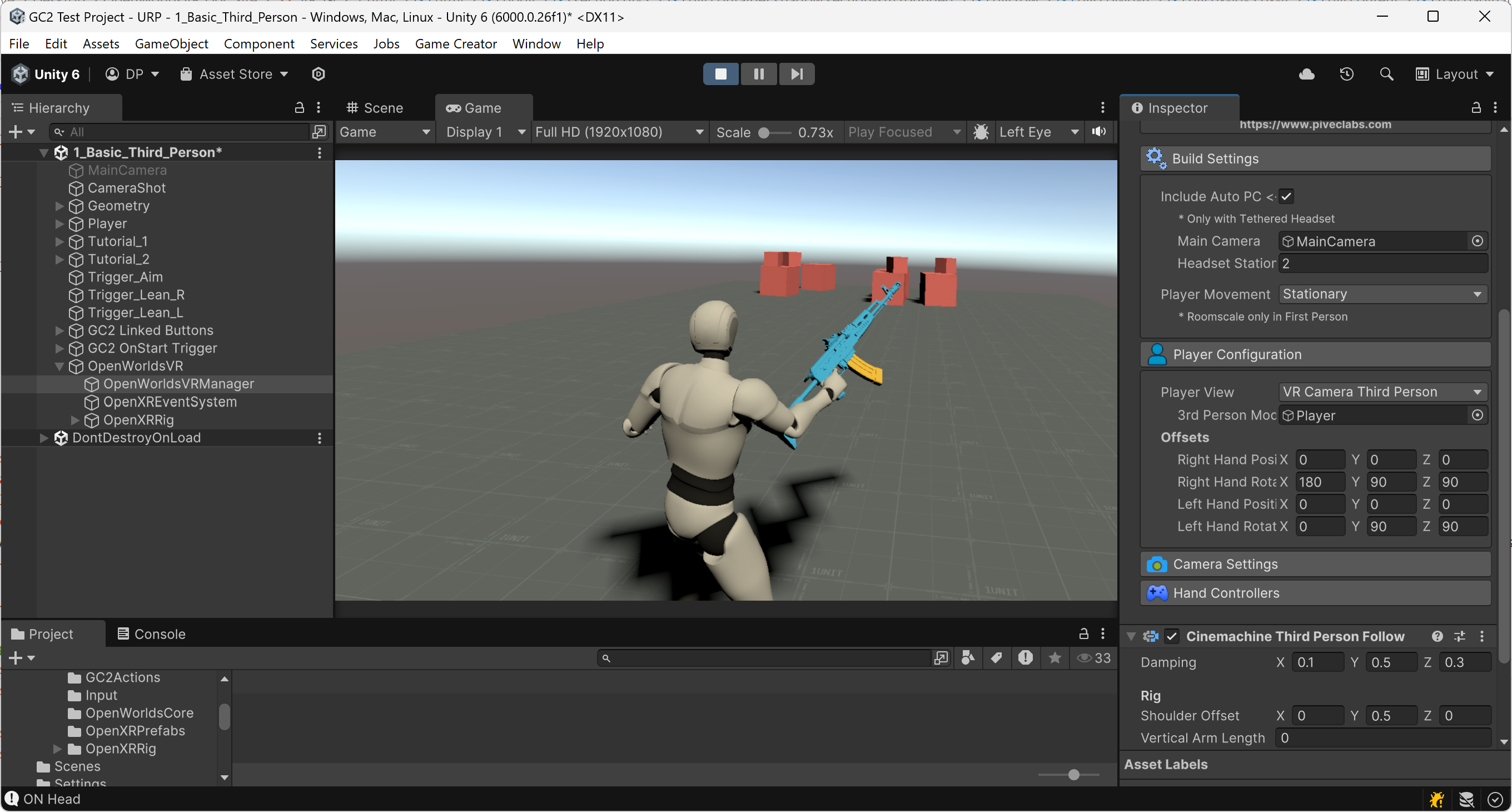Click the Pause button in toolbar
Image resolution: width=1512 pixels, height=812 pixels.
click(758, 74)
